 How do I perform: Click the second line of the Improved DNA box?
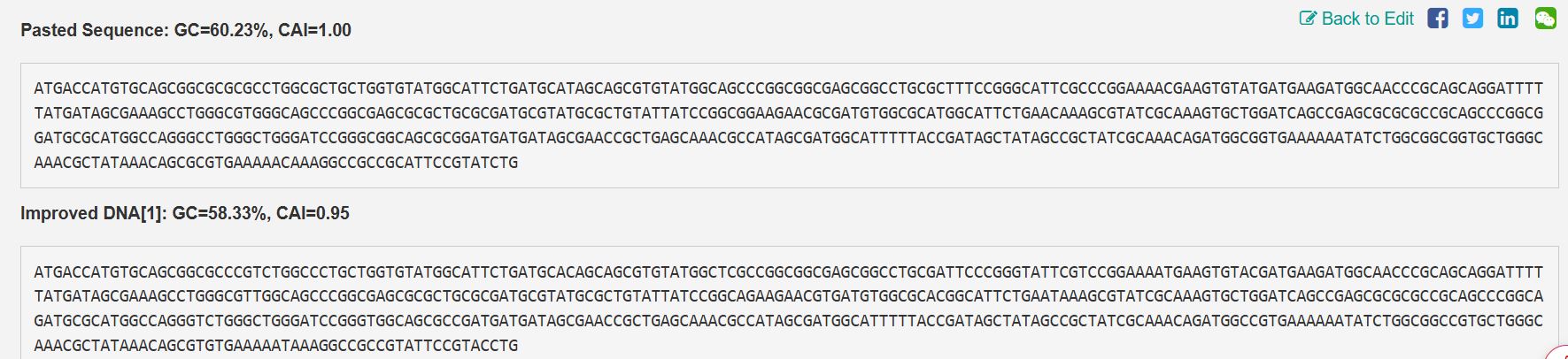tap(788, 296)
